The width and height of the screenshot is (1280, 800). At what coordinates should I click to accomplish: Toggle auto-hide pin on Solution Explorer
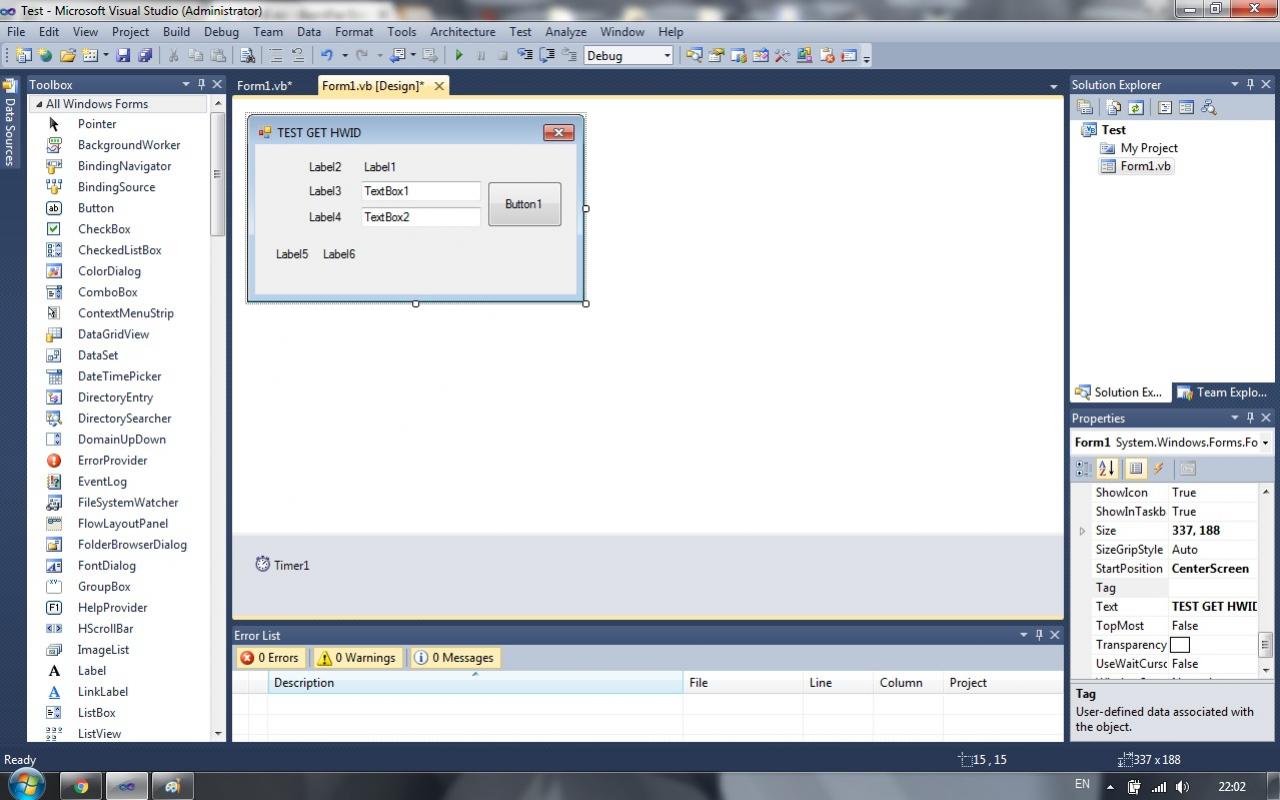click(1250, 84)
